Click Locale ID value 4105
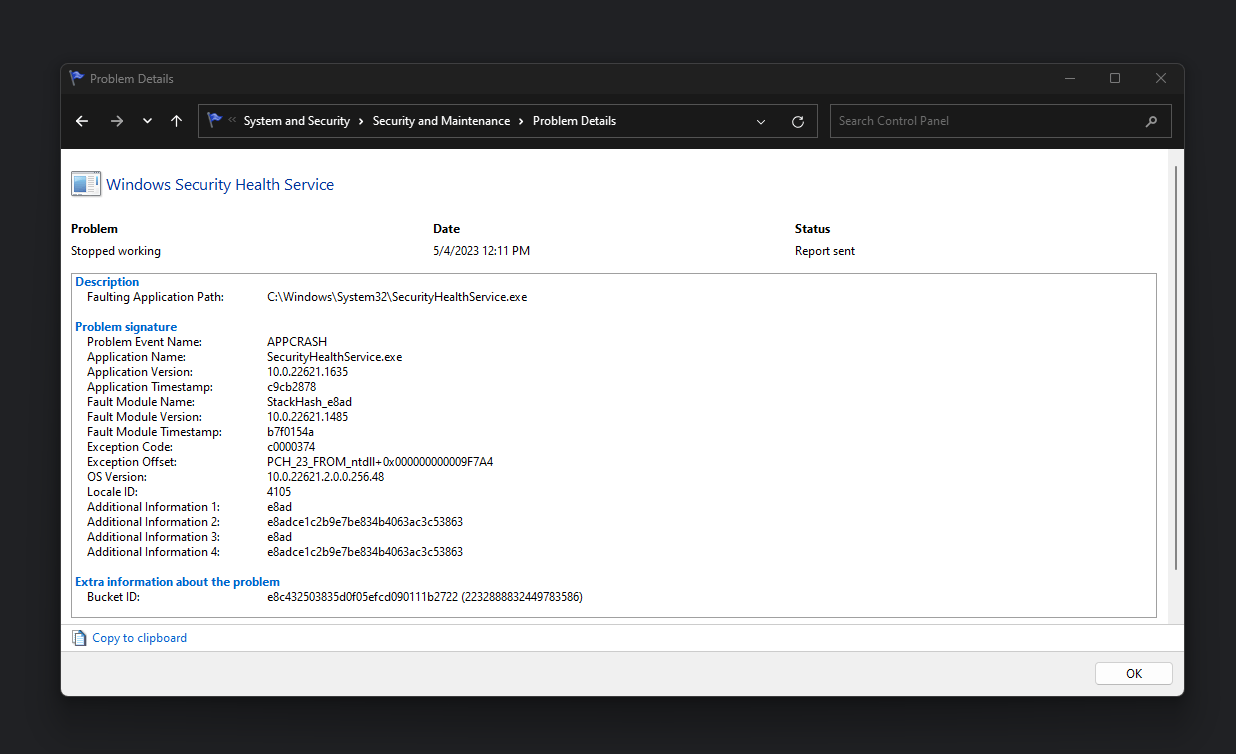Screen dimensions: 1236x754 tap(279, 492)
